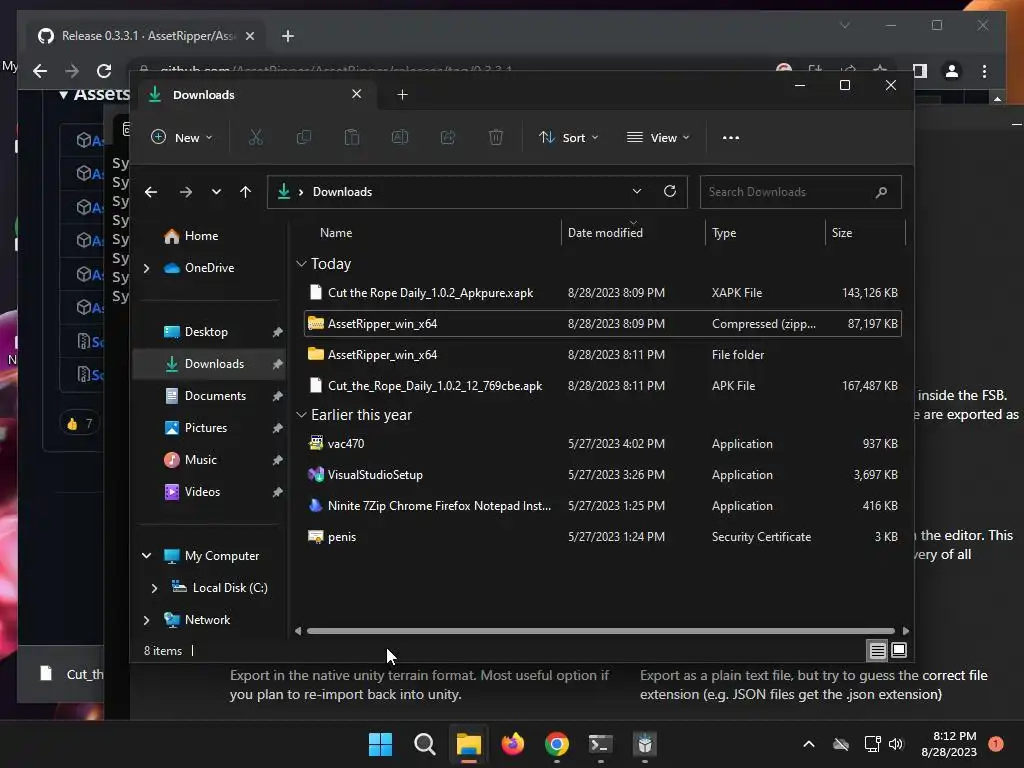Screen dimensions: 1024x768
Task: Collapse the Earlier this year group
Action: pyautogui.click(x=301, y=415)
